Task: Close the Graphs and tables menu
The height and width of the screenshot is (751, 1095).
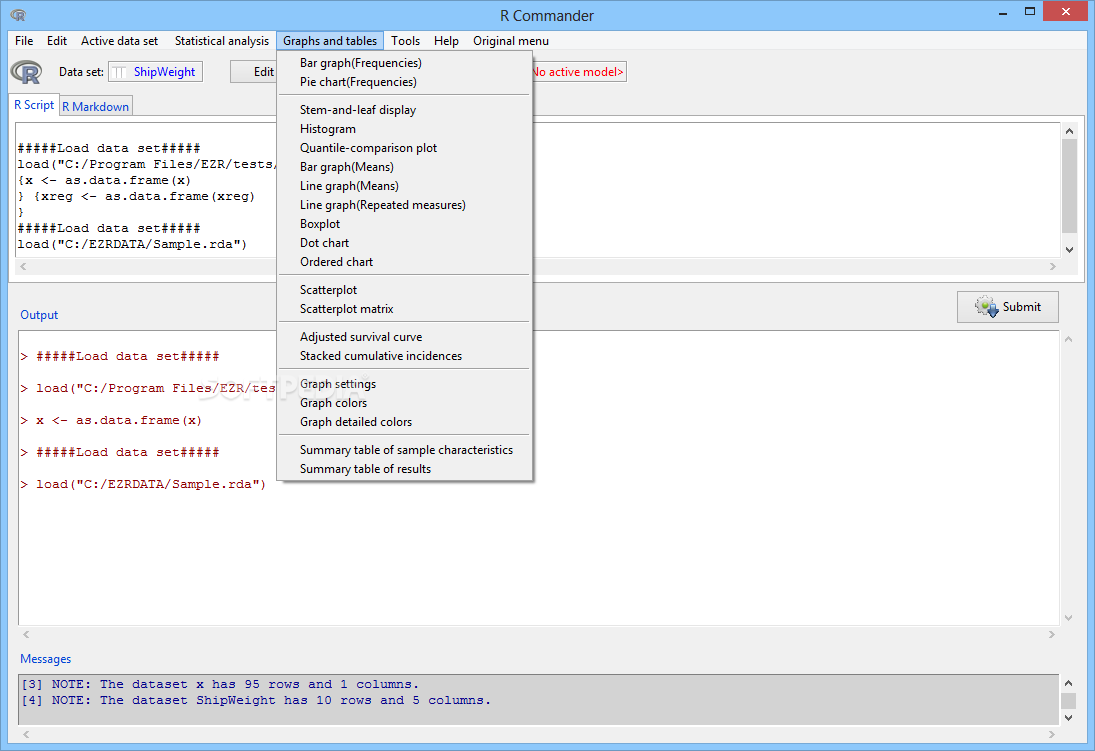Action: pyautogui.click(x=330, y=41)
